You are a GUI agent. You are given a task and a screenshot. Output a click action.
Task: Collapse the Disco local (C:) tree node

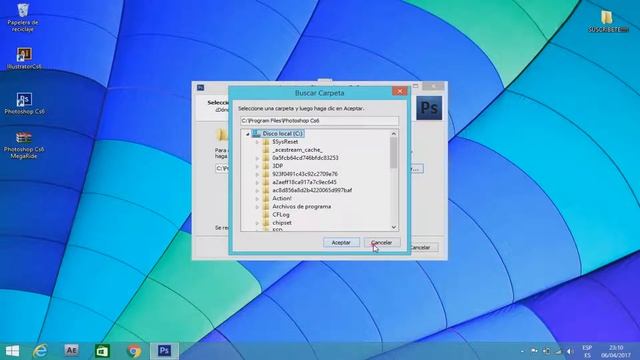tap(247, 134)
